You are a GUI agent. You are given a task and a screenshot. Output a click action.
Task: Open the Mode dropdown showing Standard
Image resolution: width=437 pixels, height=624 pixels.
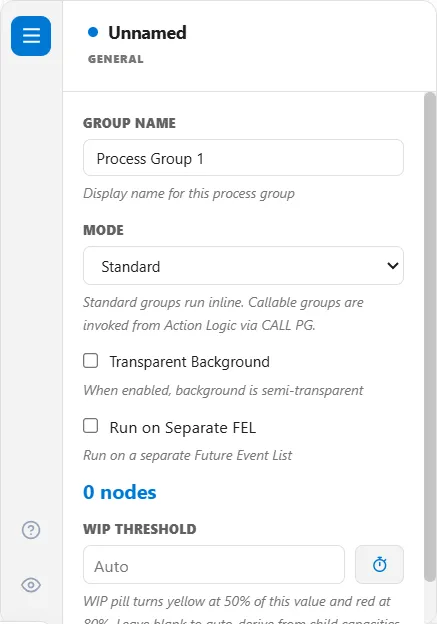[x=243, y=265]
